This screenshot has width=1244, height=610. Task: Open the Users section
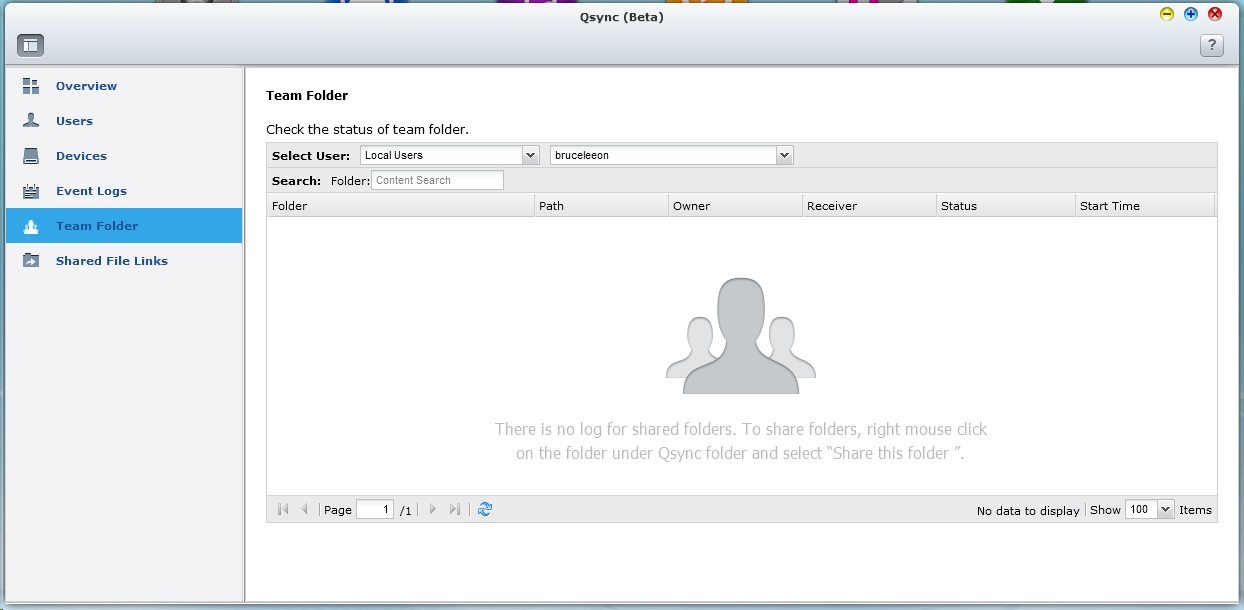pyautogui.click(x=124, y=121)
